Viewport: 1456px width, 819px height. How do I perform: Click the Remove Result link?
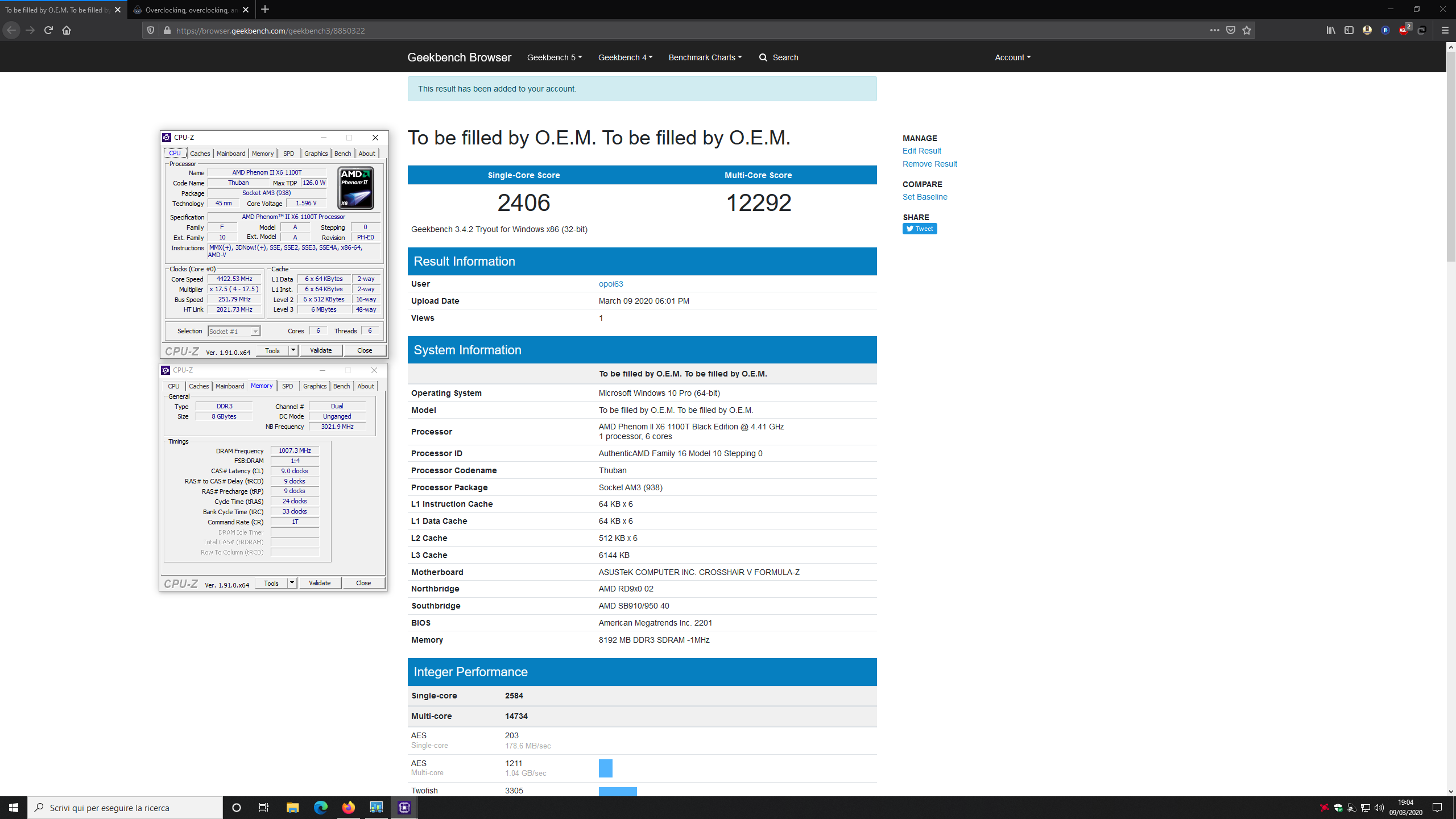pos(929,164)
